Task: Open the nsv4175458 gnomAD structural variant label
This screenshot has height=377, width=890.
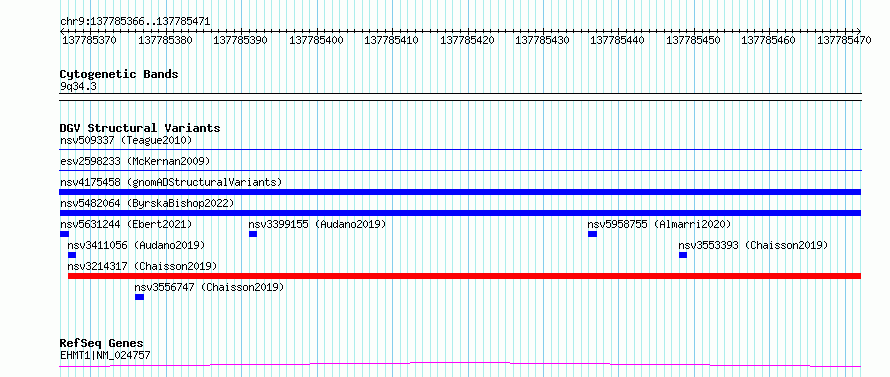Action: 171,182
